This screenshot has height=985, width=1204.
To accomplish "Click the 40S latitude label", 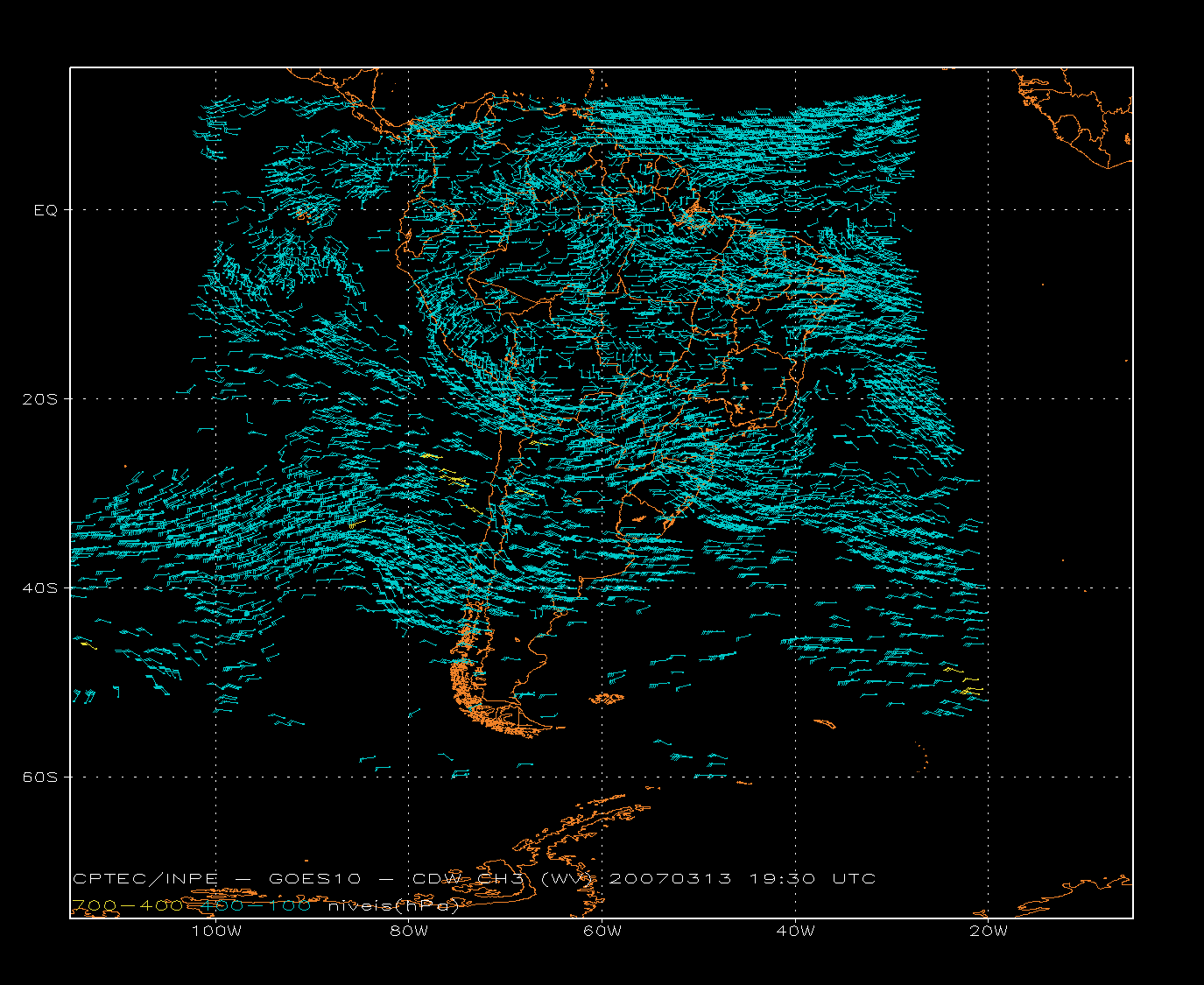I will pyautogui.click(x=40, y=588).
